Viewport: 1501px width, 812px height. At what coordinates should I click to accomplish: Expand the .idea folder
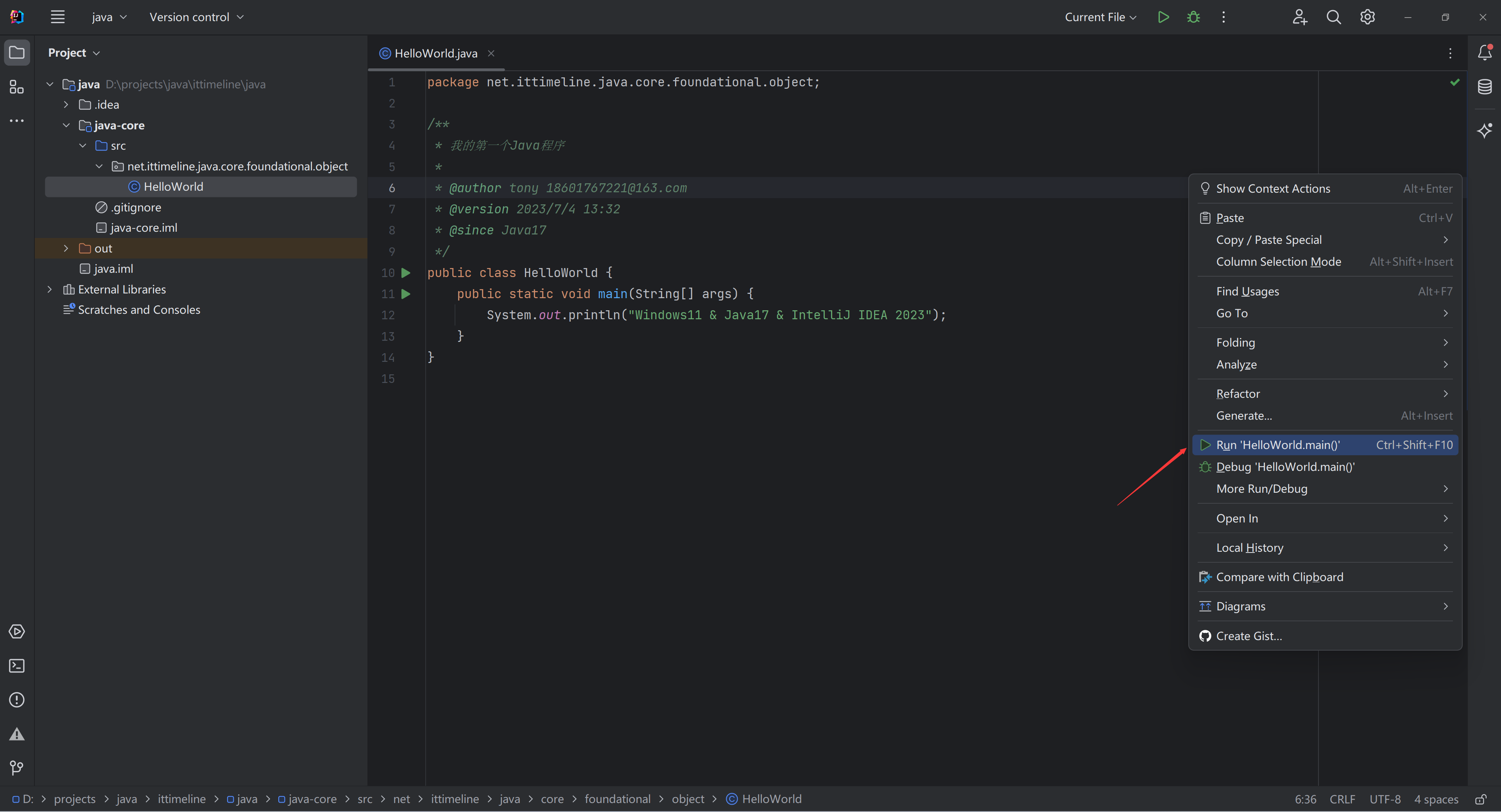click(66, 104)
